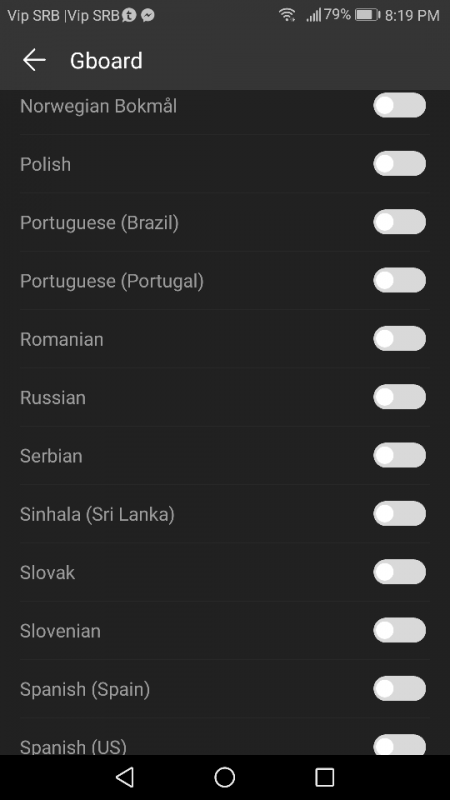Tap the Android home circle button
Viewport: 450px width, 800px height.
pos(224,777)
